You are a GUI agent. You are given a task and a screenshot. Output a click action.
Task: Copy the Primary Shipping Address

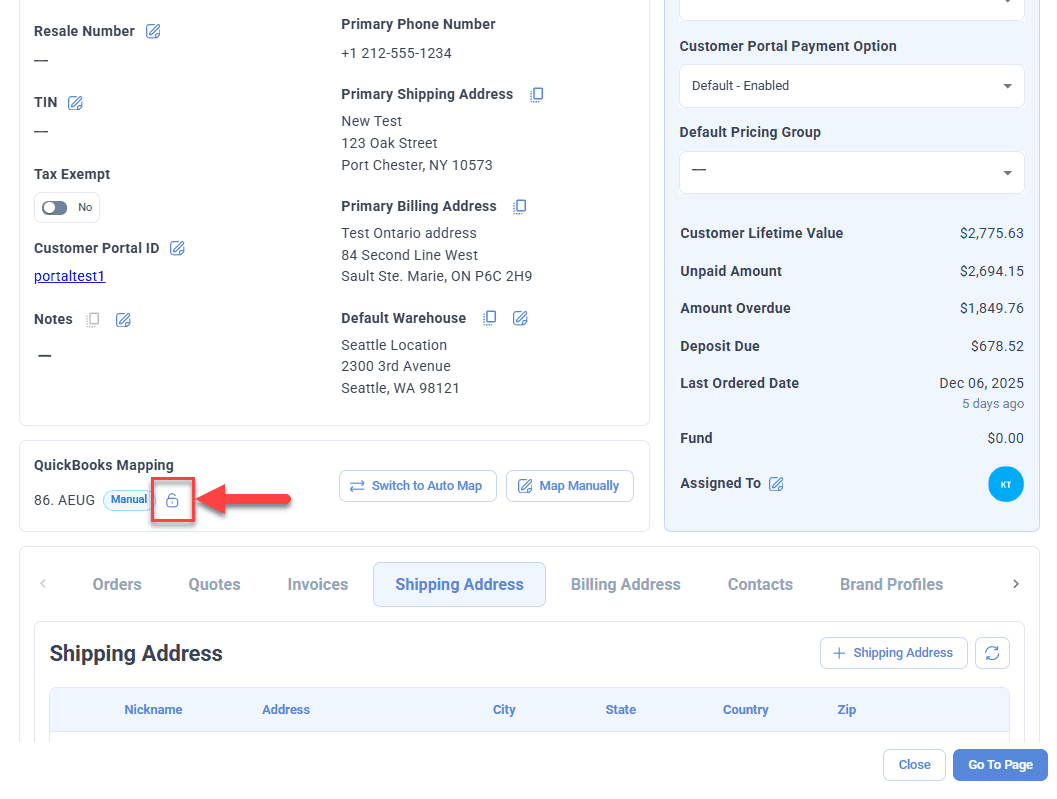(536, 95)
